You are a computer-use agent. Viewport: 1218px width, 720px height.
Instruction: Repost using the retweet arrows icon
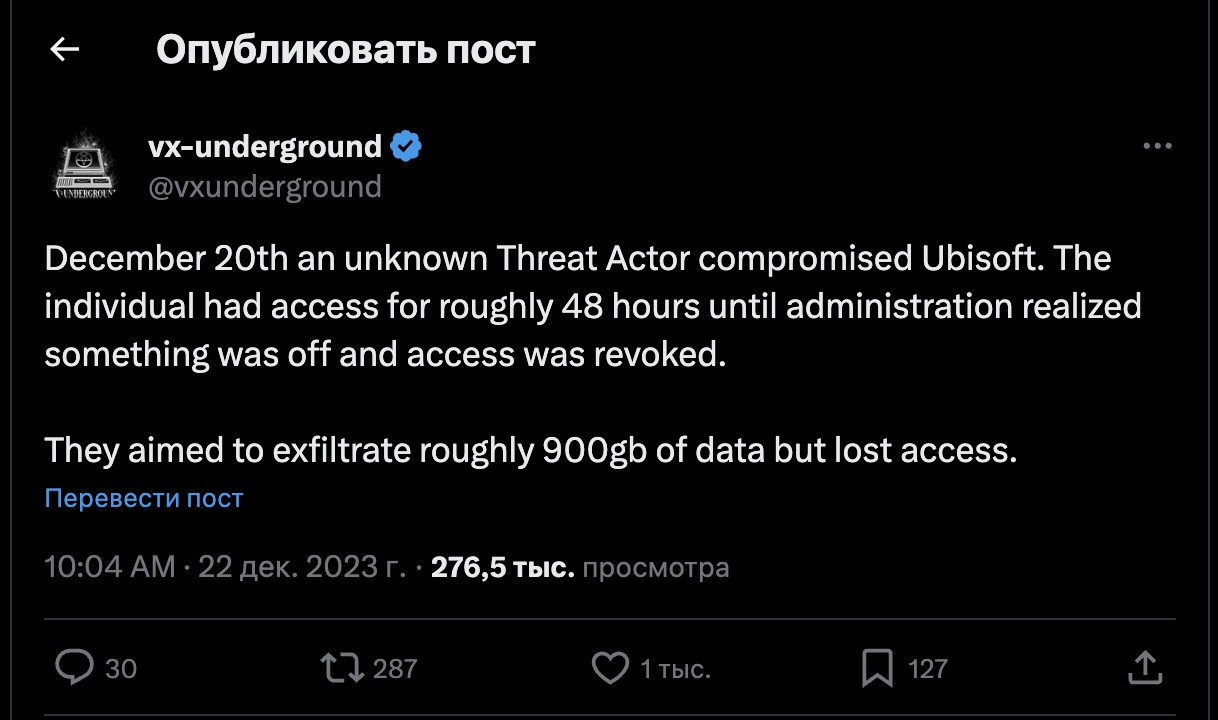[x=340, y=667]
